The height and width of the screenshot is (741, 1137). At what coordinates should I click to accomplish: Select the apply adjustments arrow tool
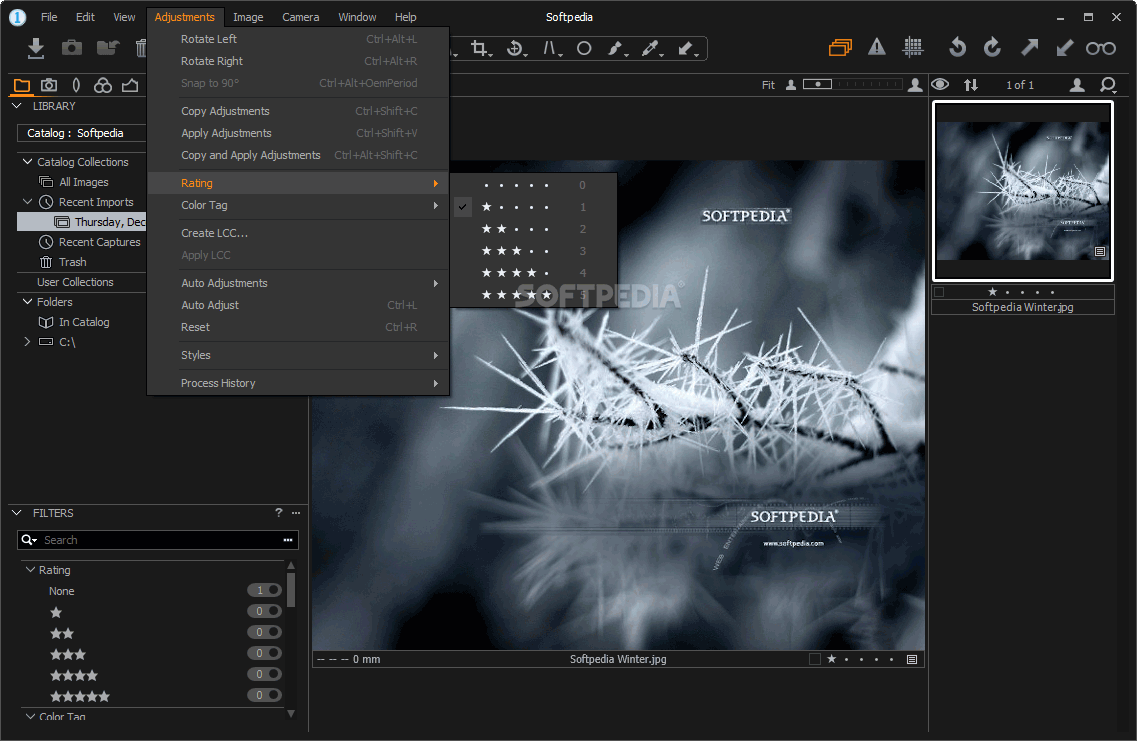pos(687,49)
